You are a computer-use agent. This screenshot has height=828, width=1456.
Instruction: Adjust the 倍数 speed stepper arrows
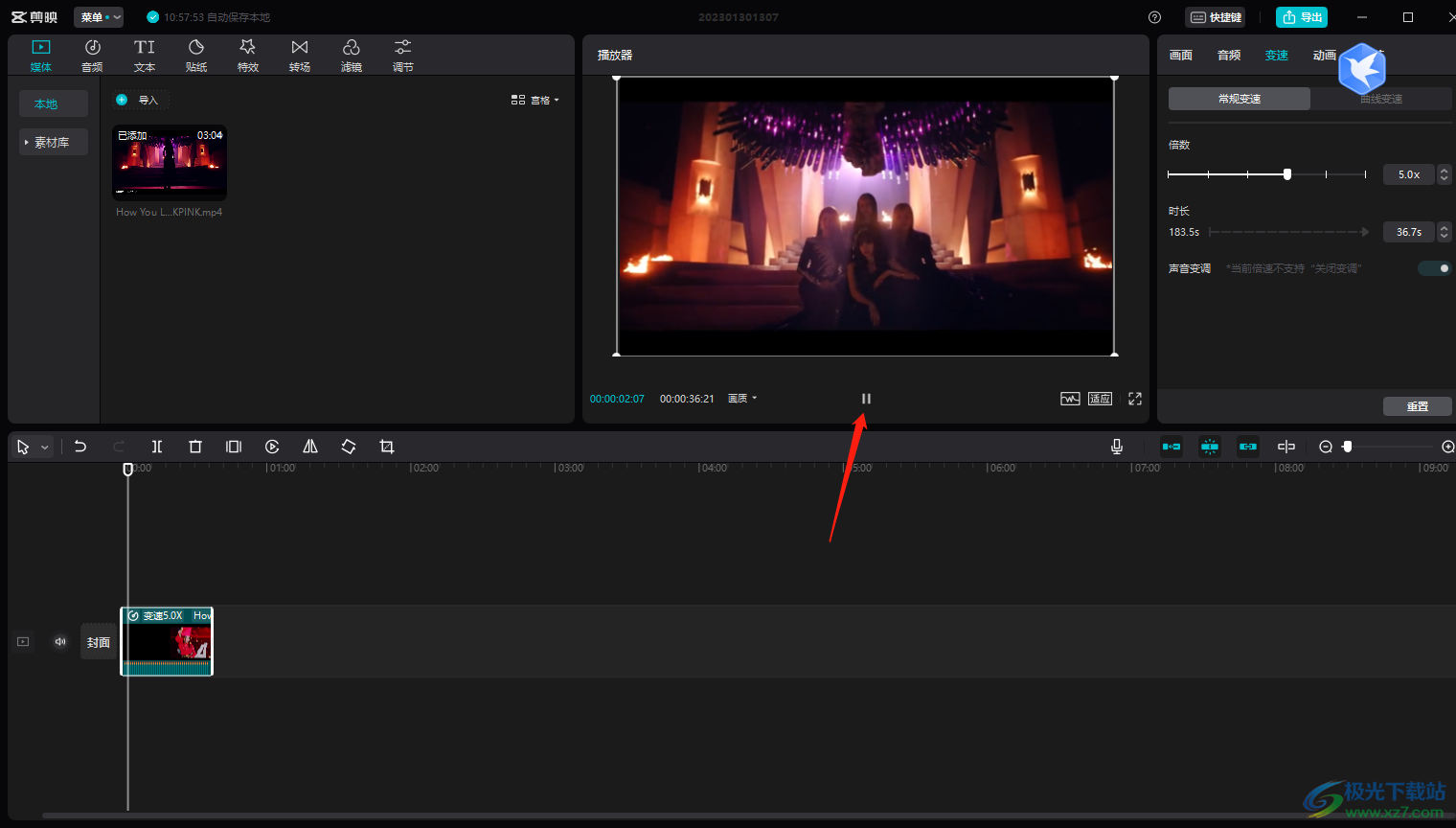pos(1445,174)
